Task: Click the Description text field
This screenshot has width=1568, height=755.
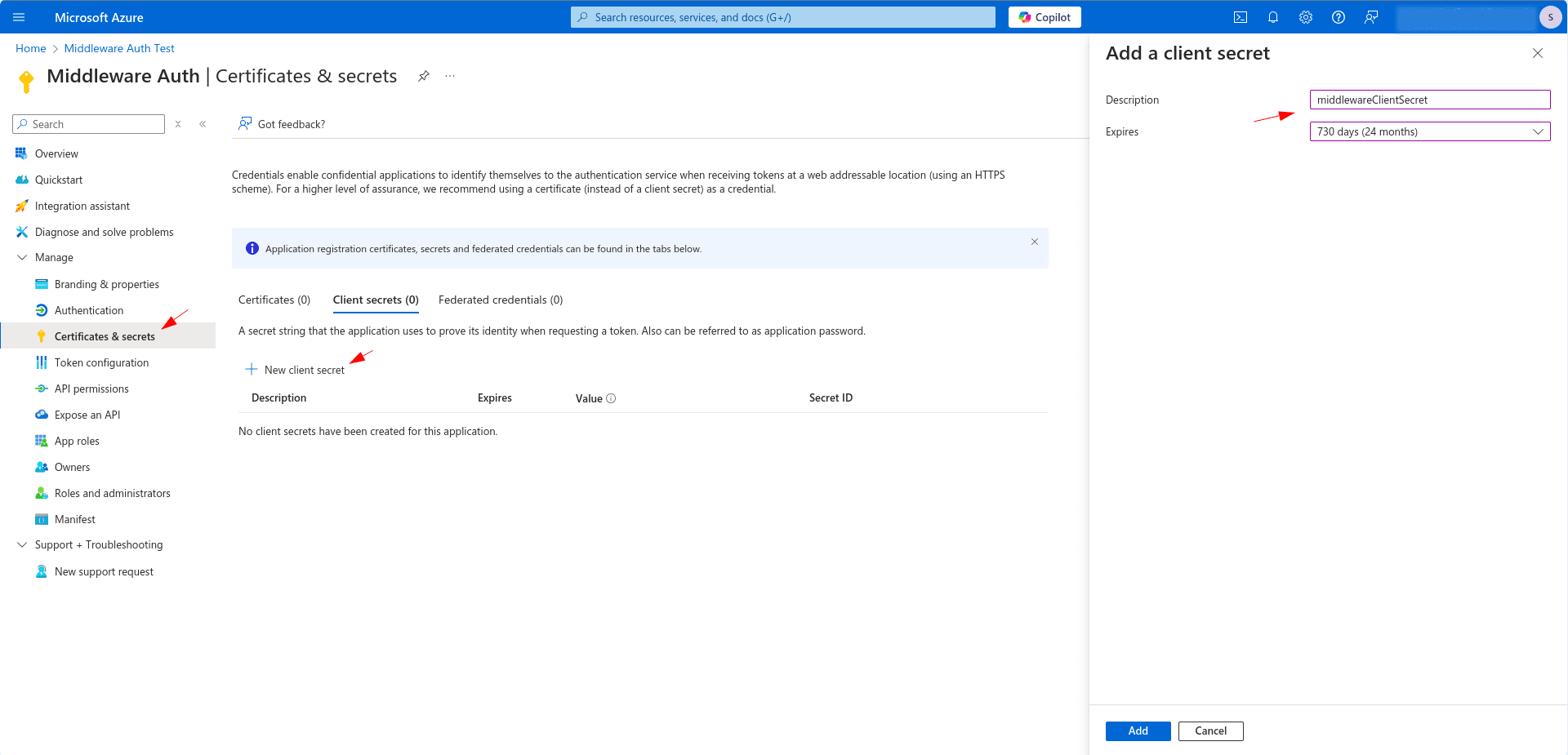Action: click(x=1429, y=100)
